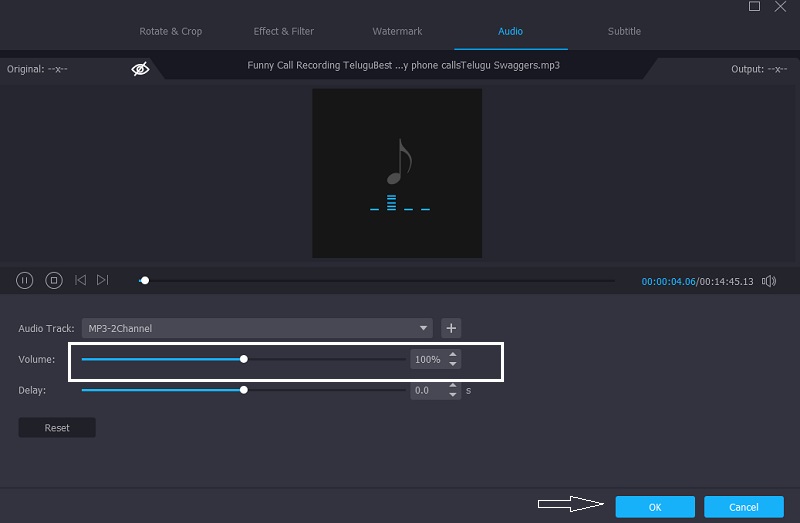Mute audio via speaker icon
800x523 pixels.
[769, 281]
